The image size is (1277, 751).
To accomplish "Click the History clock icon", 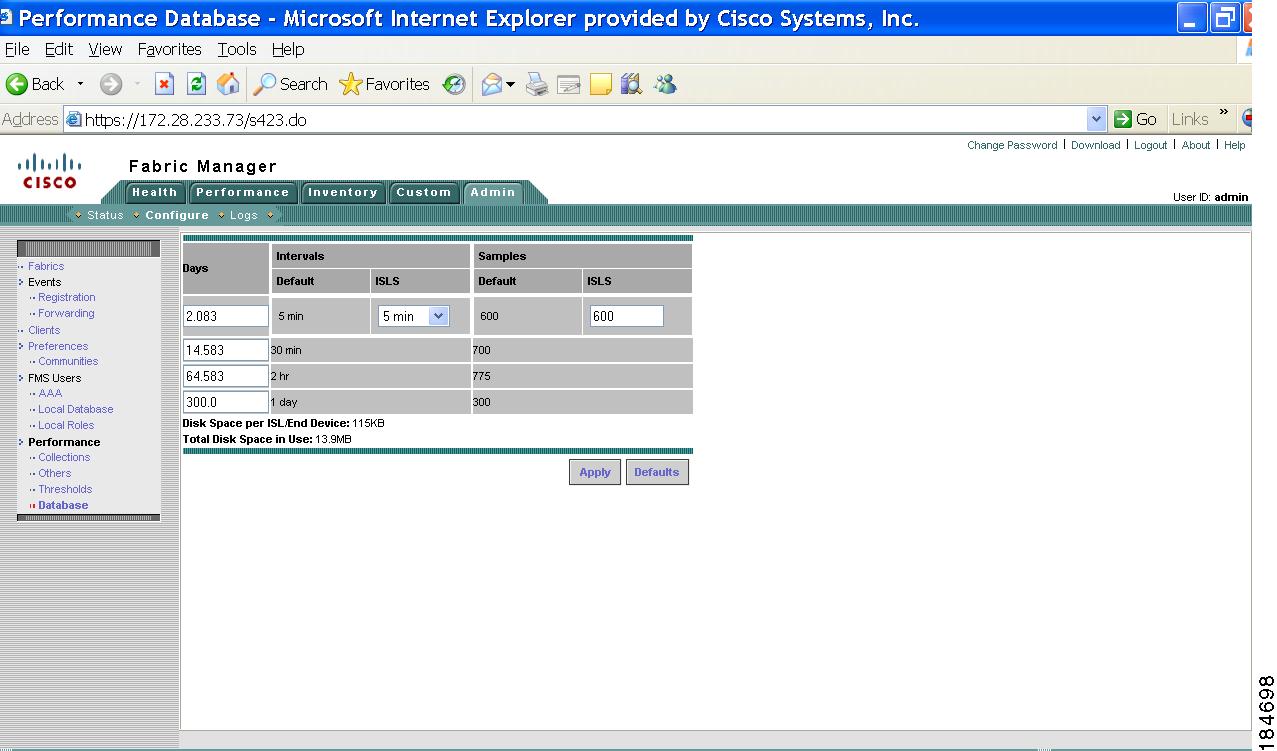I will 455,85.
